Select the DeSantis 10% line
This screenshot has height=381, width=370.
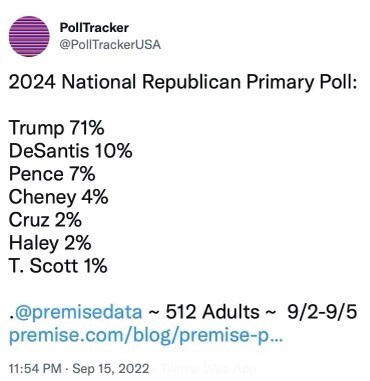point(71,151)
